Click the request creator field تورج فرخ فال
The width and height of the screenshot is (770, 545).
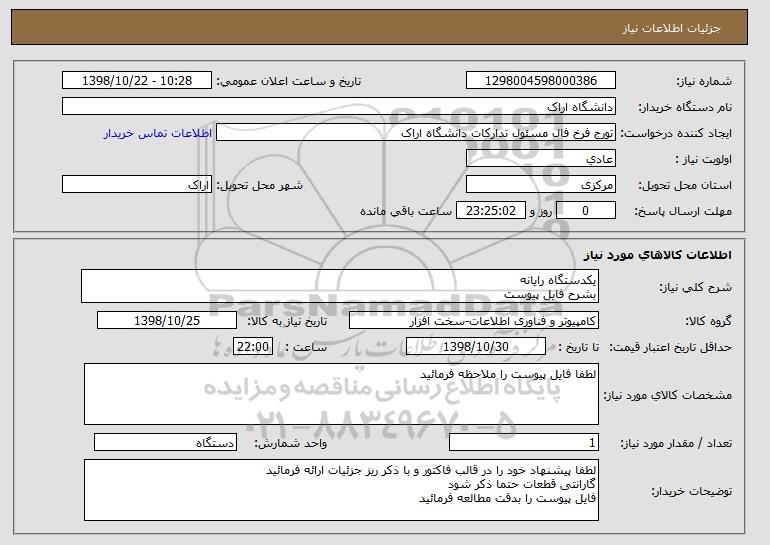(416, 133)
